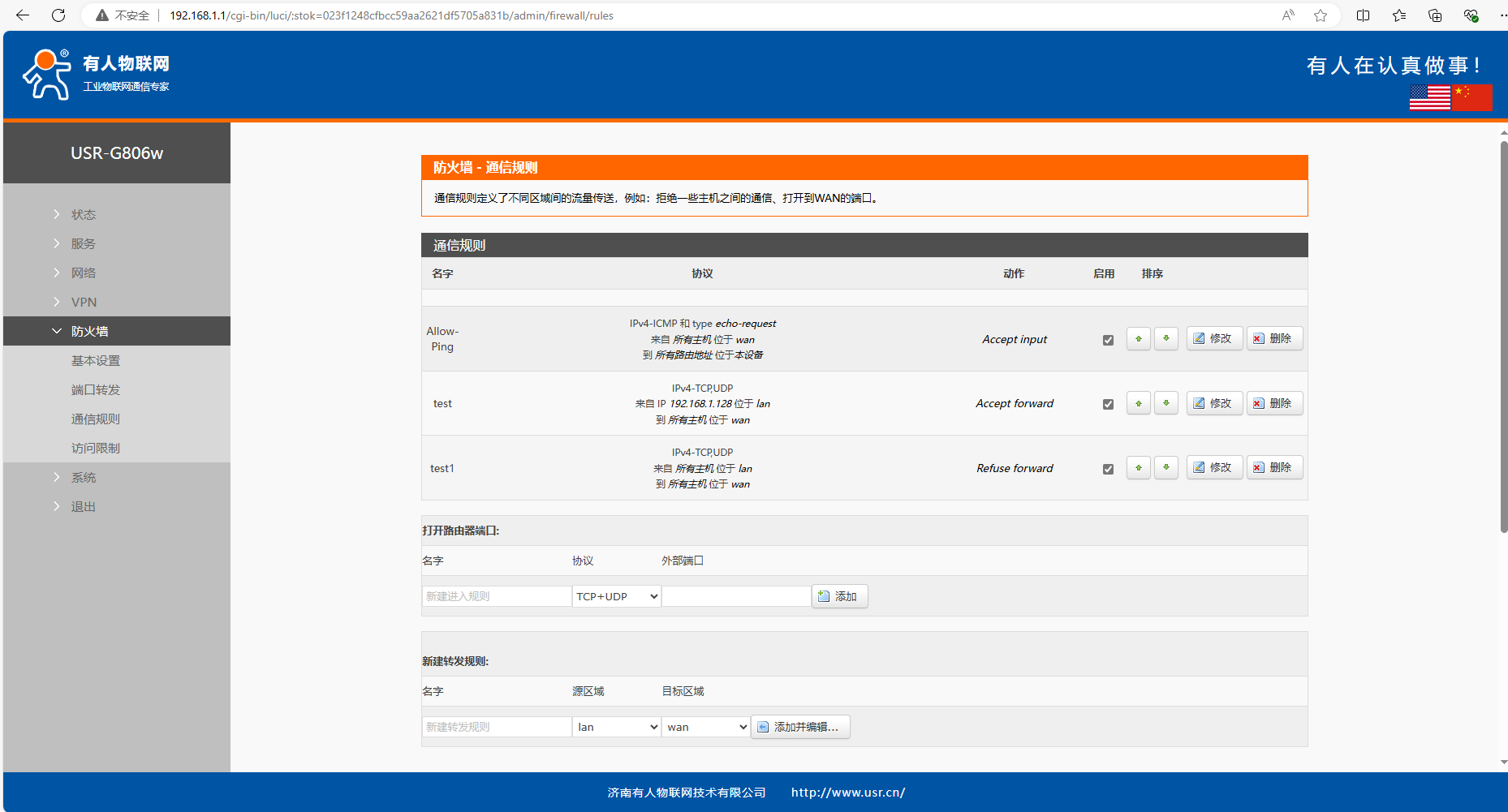This screenshot has width=1508, height=812.
Task: Add this page to browser favorites
Action: [x=1321, y=15]
